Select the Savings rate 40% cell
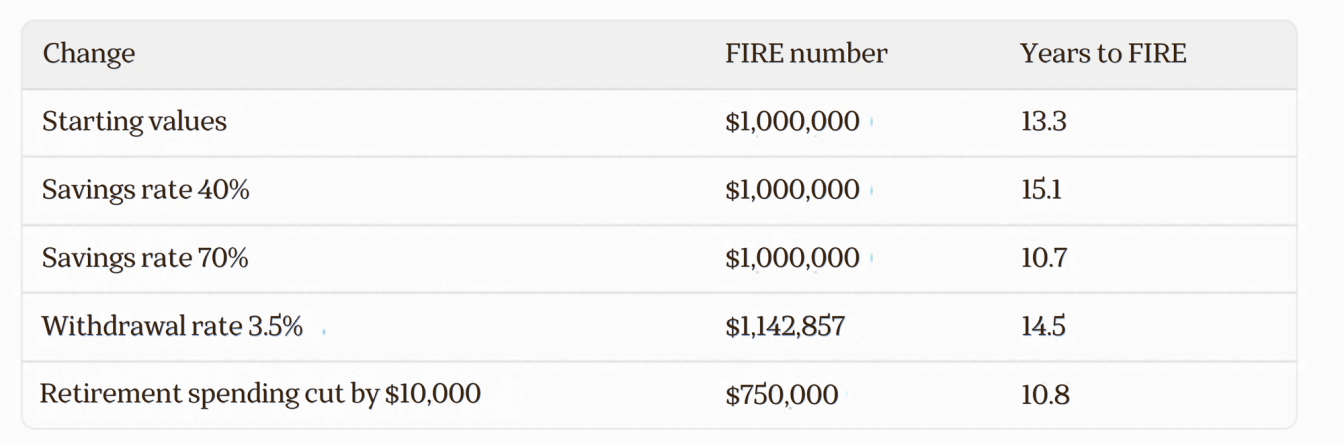This screenshot has height=445, width=1344. coord(146,190)
